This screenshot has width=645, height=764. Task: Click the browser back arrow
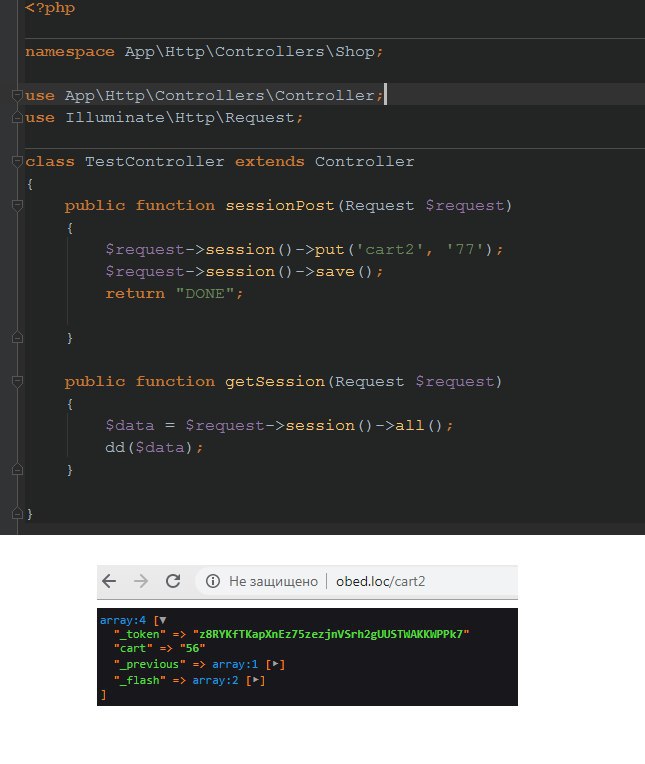(x=109, y=581)
